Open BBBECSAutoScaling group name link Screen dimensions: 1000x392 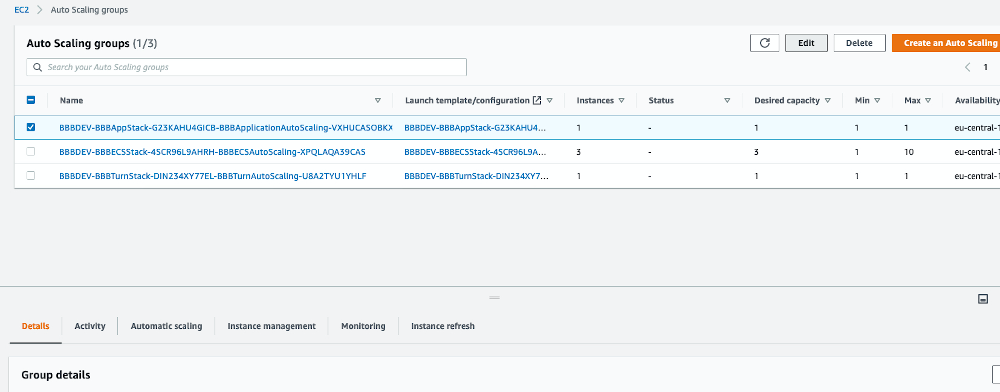click(212, 152)
